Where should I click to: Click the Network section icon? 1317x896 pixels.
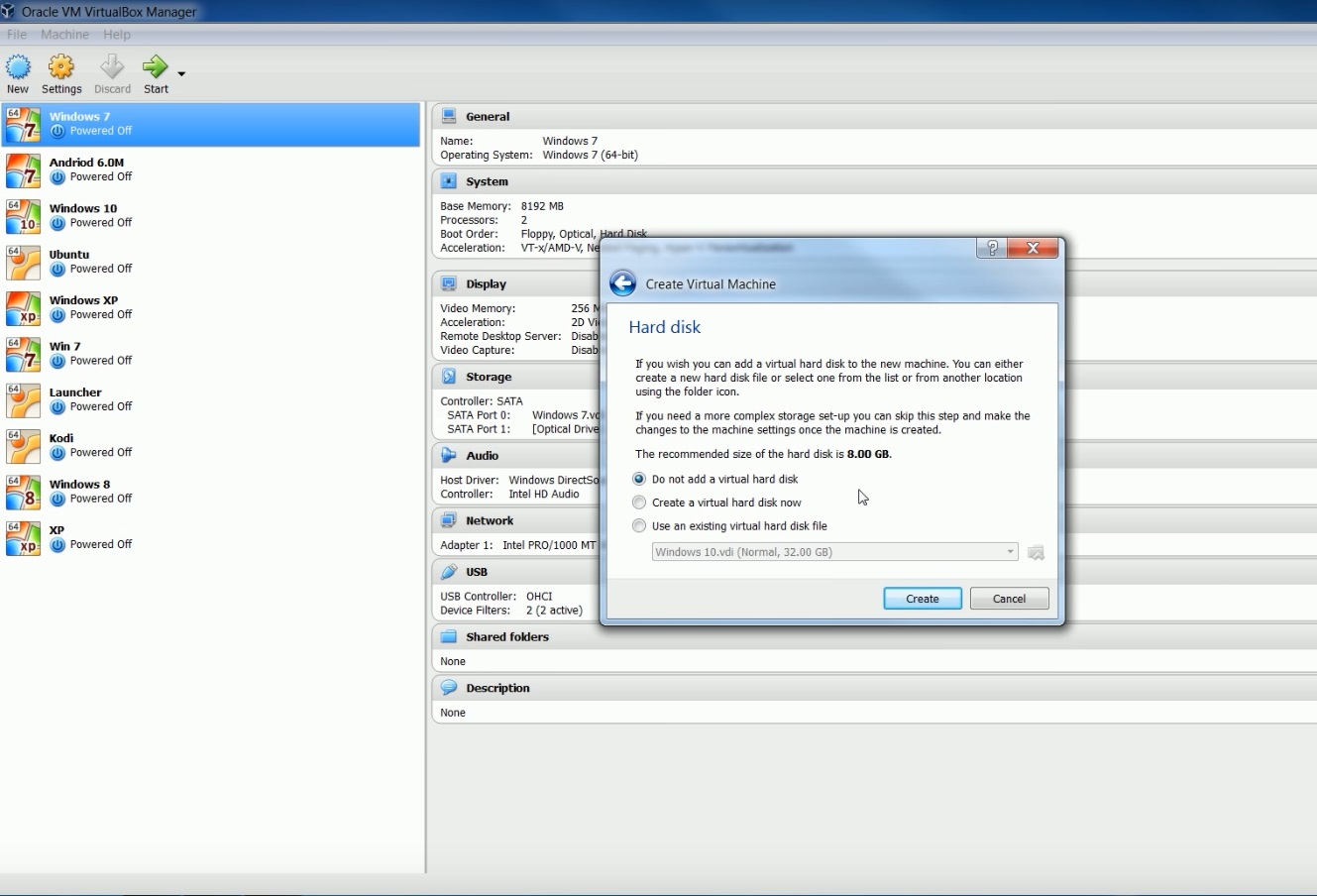(x=449, y=520)
